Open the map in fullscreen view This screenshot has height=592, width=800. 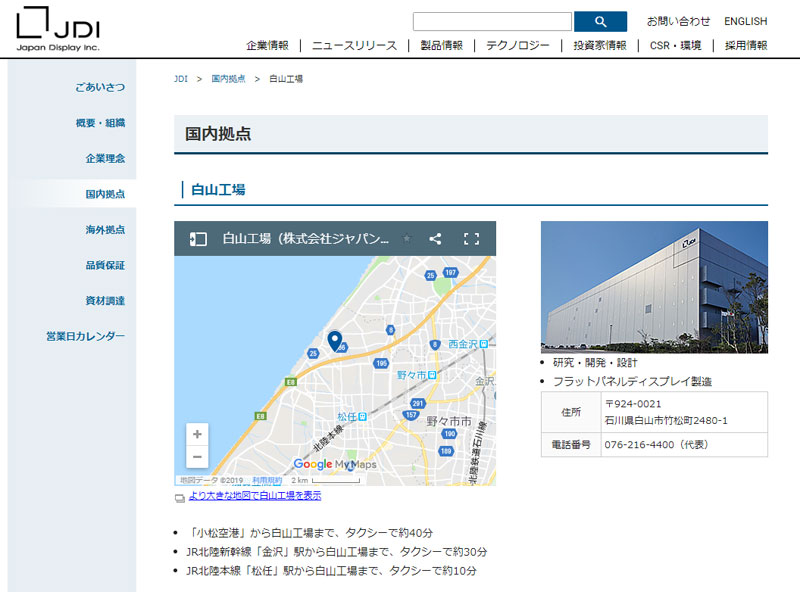point(472,239)
